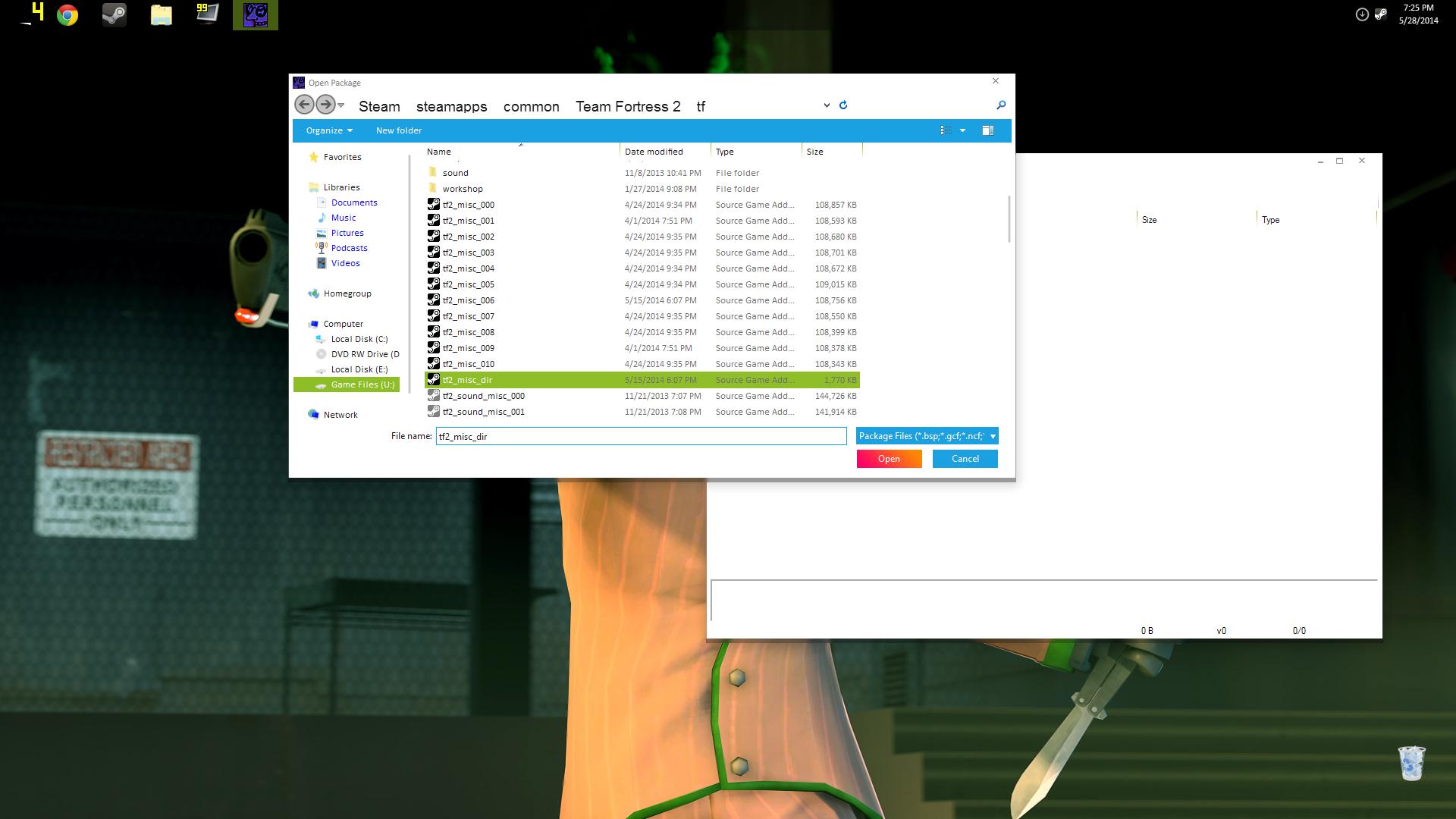Open the Recycle Bin on the desktop
Viewport: 1456px width, 819px height.
[x=1411, y=763]
